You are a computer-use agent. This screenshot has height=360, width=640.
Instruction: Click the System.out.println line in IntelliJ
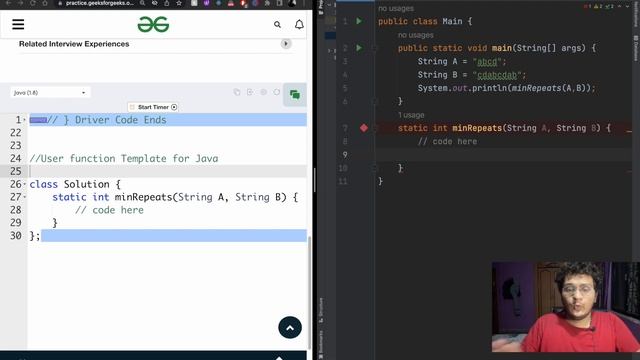click(507, 88)
